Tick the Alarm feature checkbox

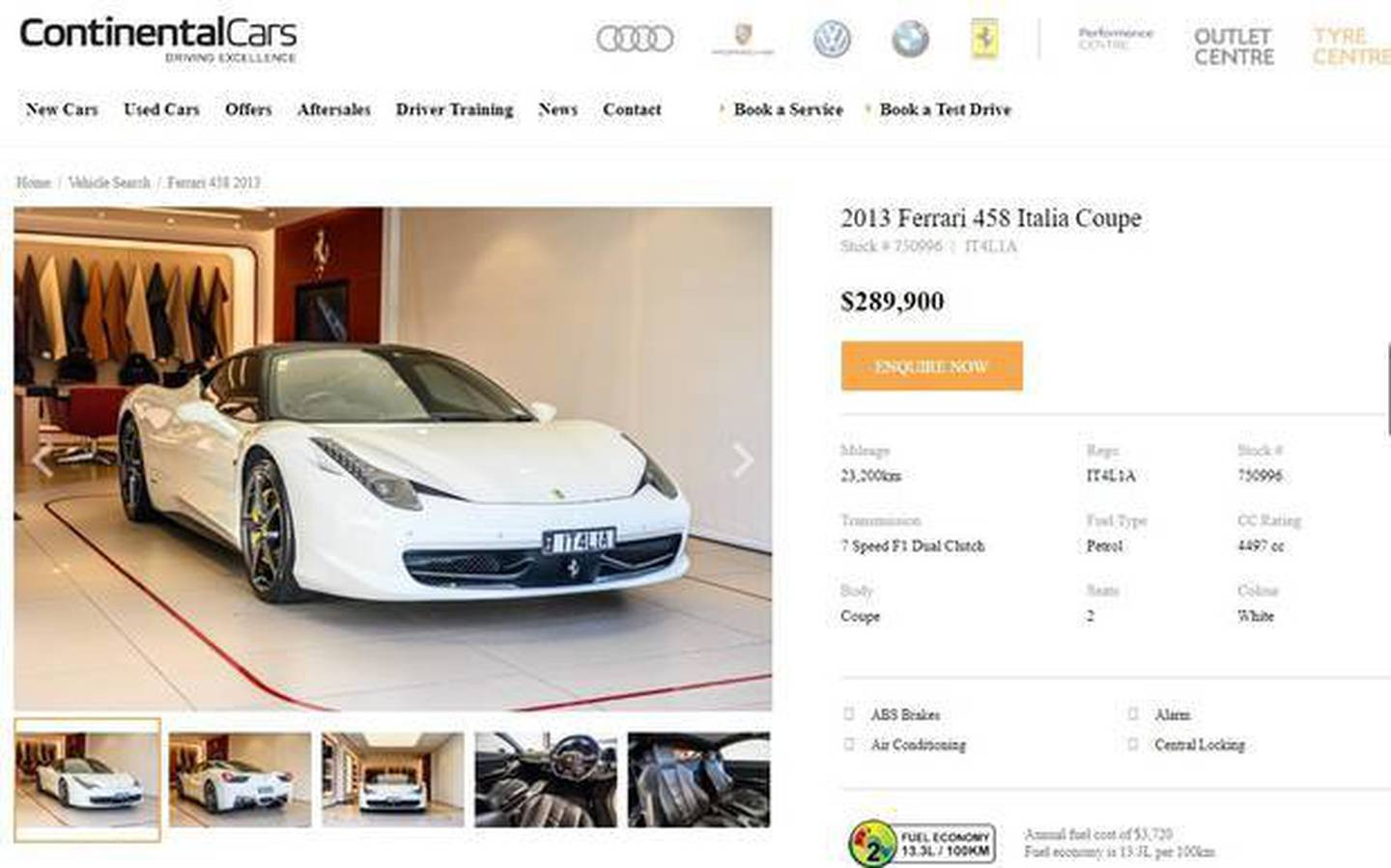(x=1133, y=714)
